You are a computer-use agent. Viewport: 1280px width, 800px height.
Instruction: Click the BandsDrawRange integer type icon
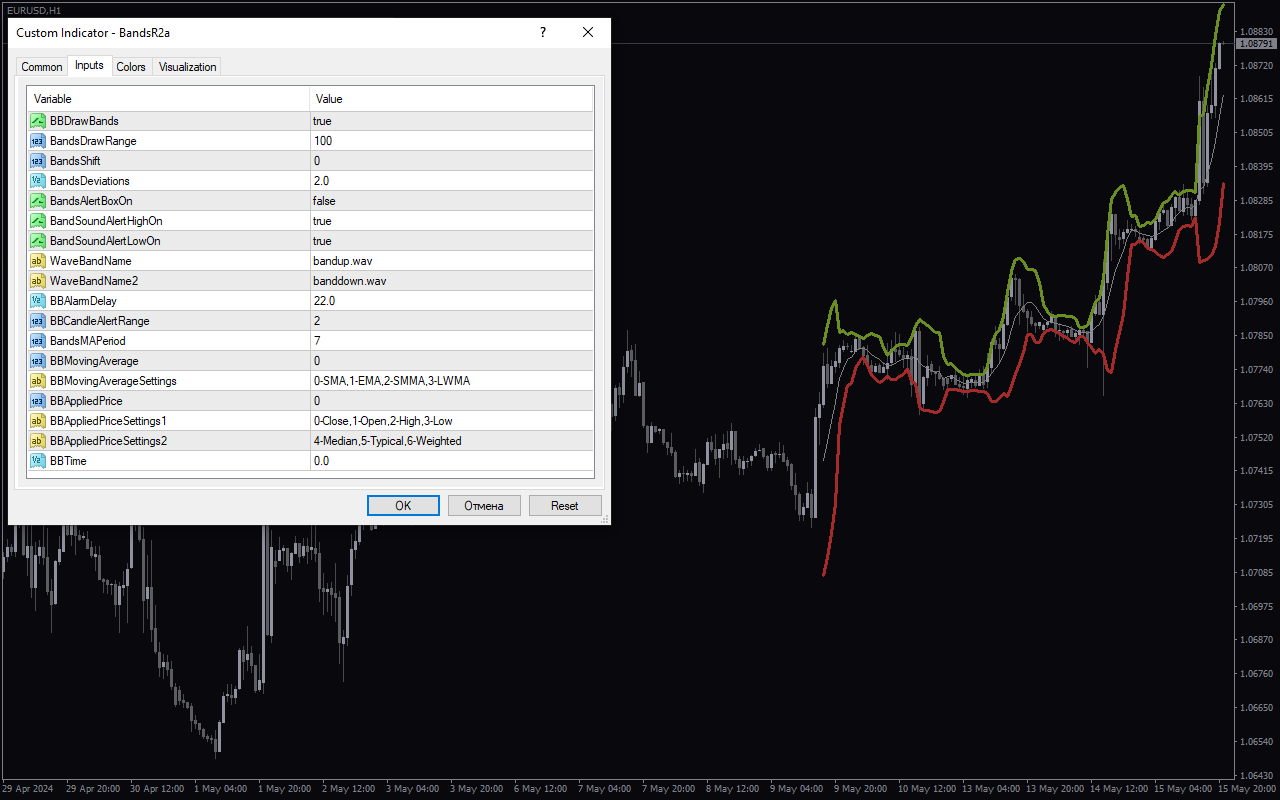(x=38, y=141)
